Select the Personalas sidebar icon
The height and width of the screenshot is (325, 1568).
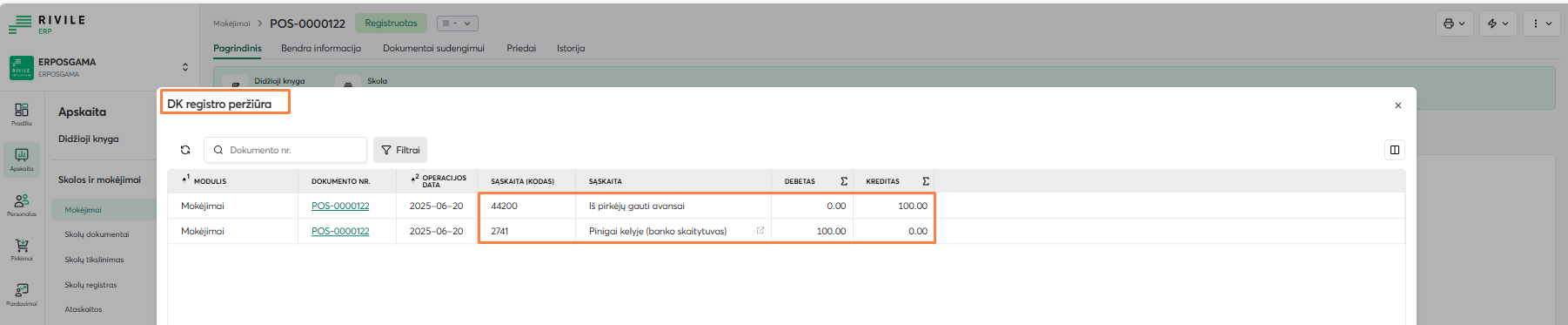[22, 205]
